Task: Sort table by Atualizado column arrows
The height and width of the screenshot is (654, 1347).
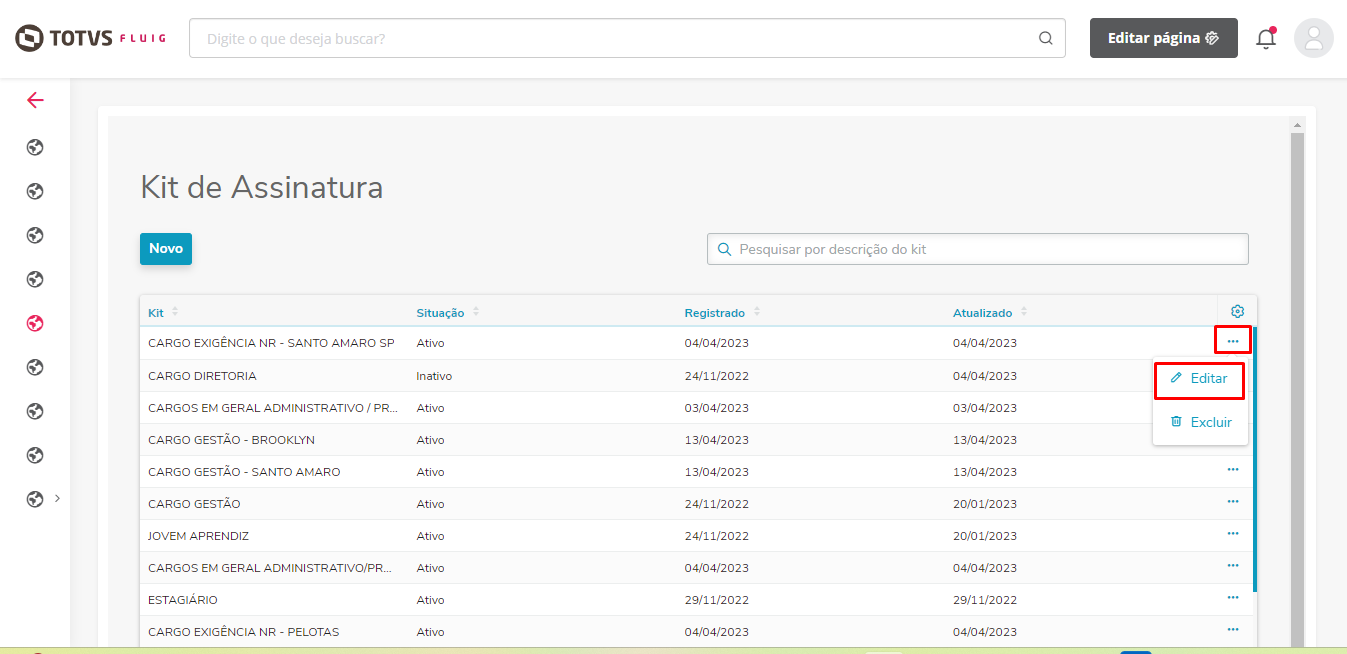Action: tap(1024, 312)
